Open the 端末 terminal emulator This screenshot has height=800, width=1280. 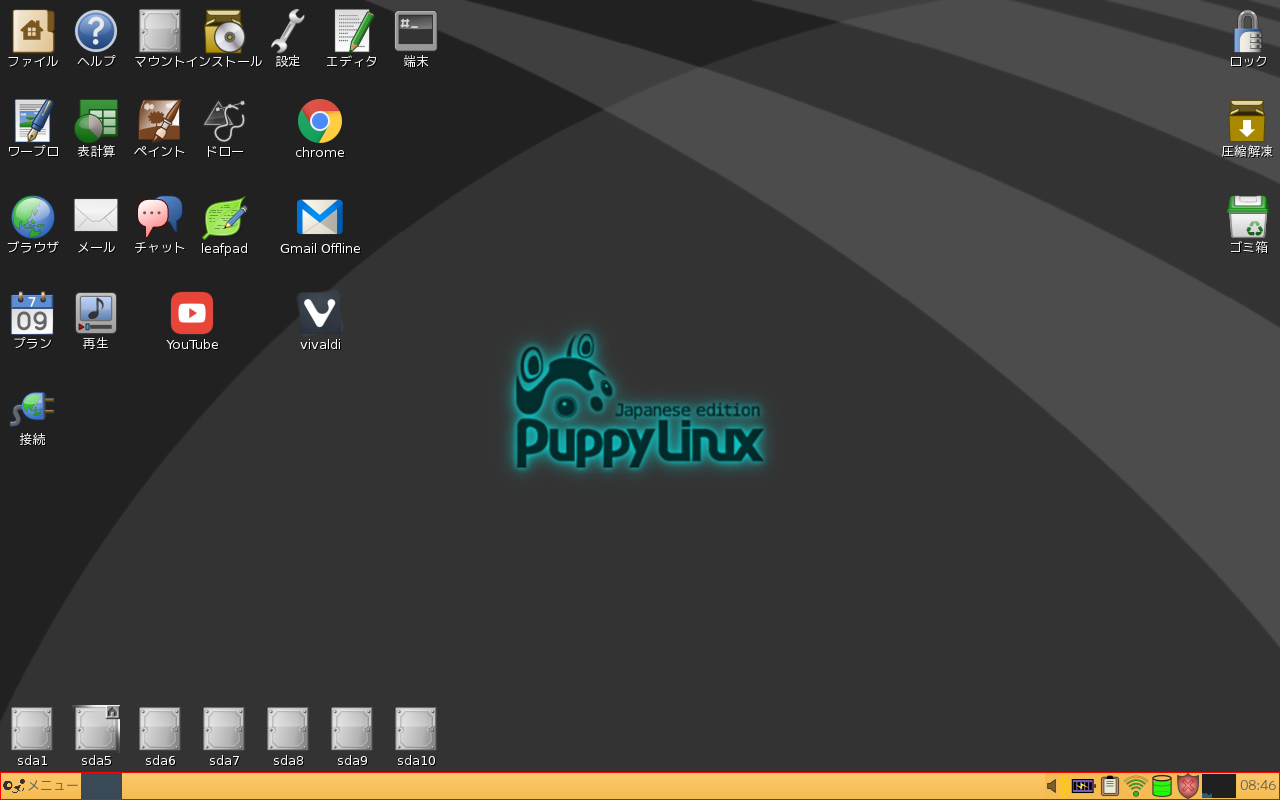[x=415, y=27]
